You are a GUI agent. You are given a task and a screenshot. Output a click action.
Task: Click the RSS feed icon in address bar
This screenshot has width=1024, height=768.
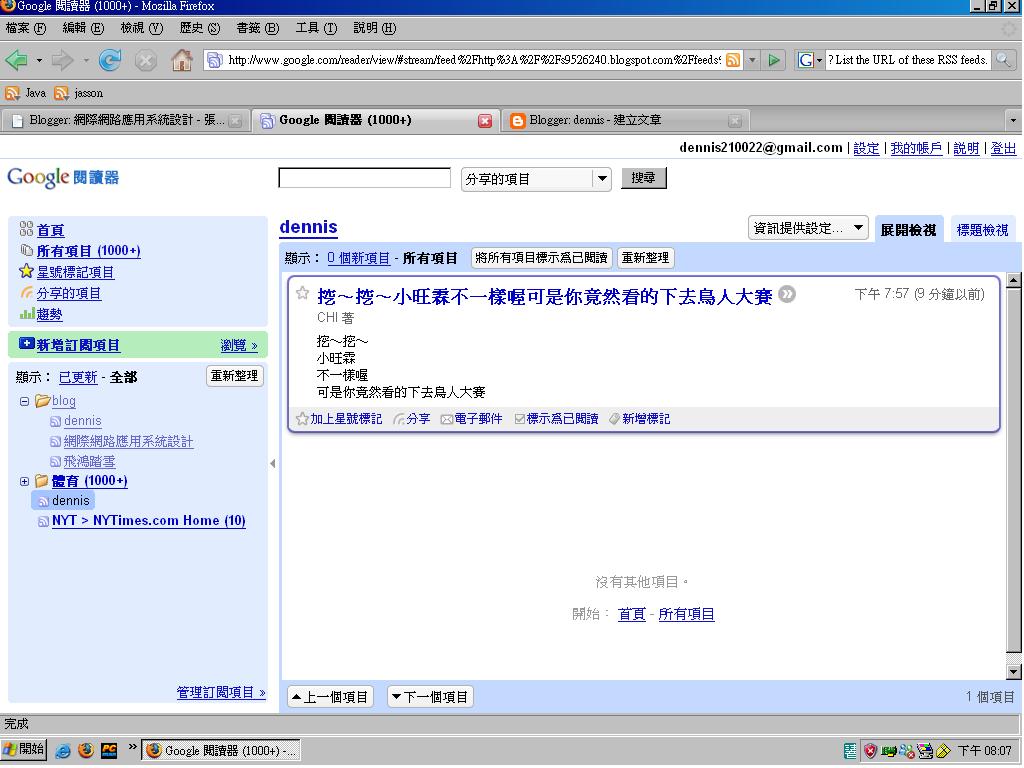point(733,60)
